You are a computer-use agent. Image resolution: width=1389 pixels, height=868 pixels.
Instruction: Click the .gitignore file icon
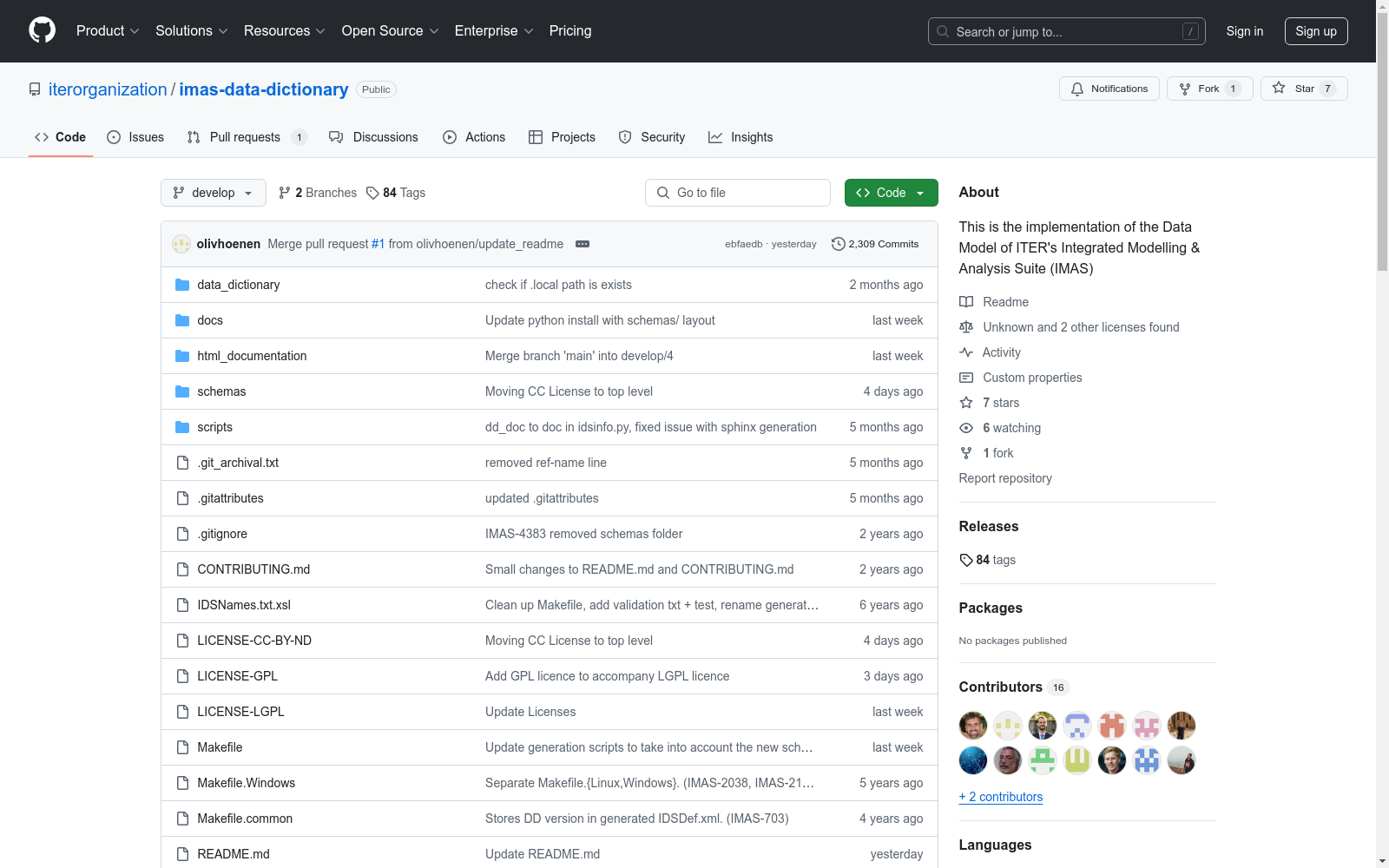pos(182,534)
